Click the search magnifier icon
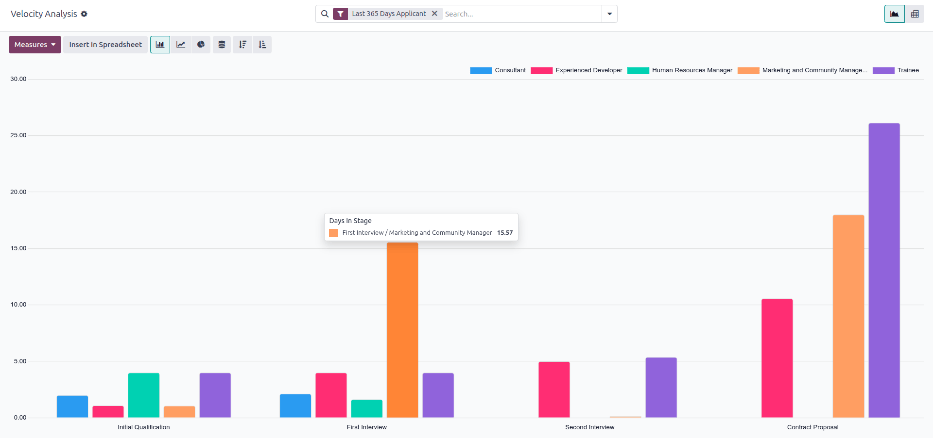This screenshot has width=933, height=438. point(324,14)
